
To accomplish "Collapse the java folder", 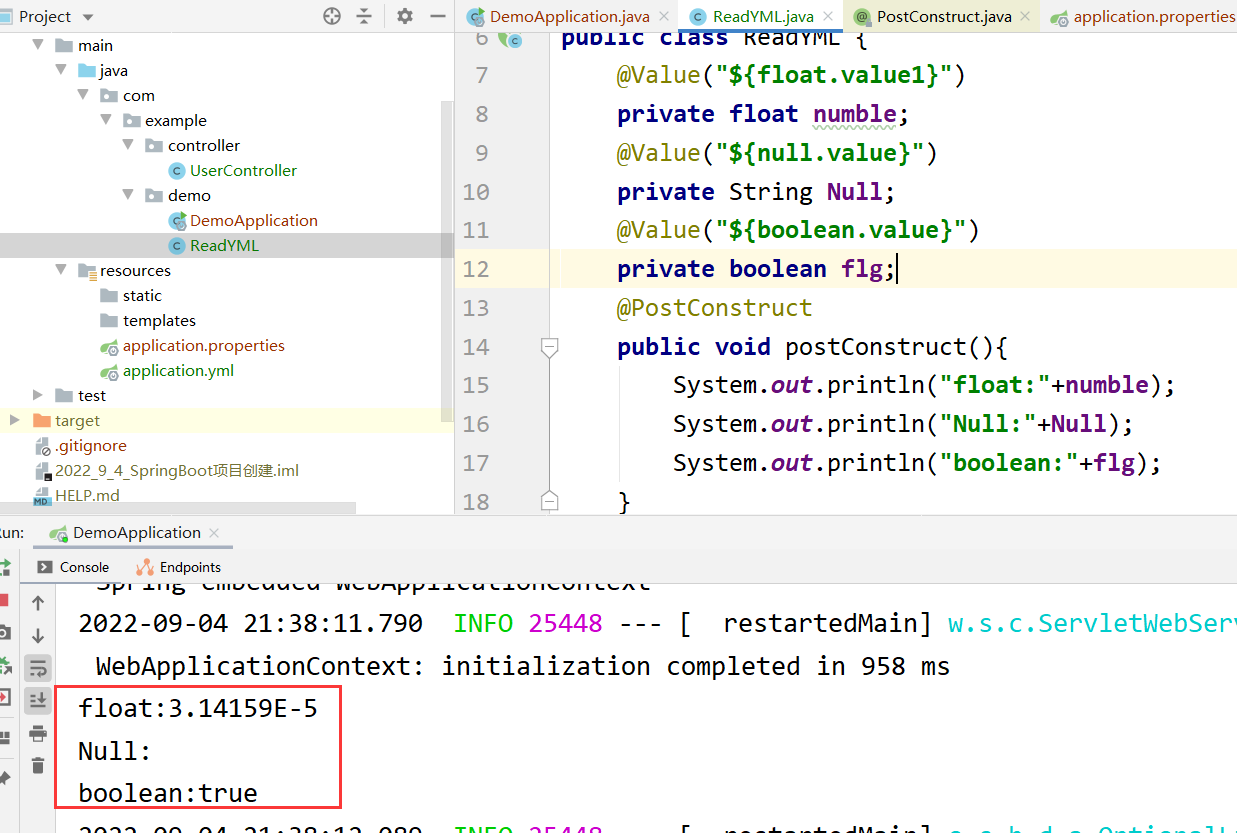I will pos(61,70).
